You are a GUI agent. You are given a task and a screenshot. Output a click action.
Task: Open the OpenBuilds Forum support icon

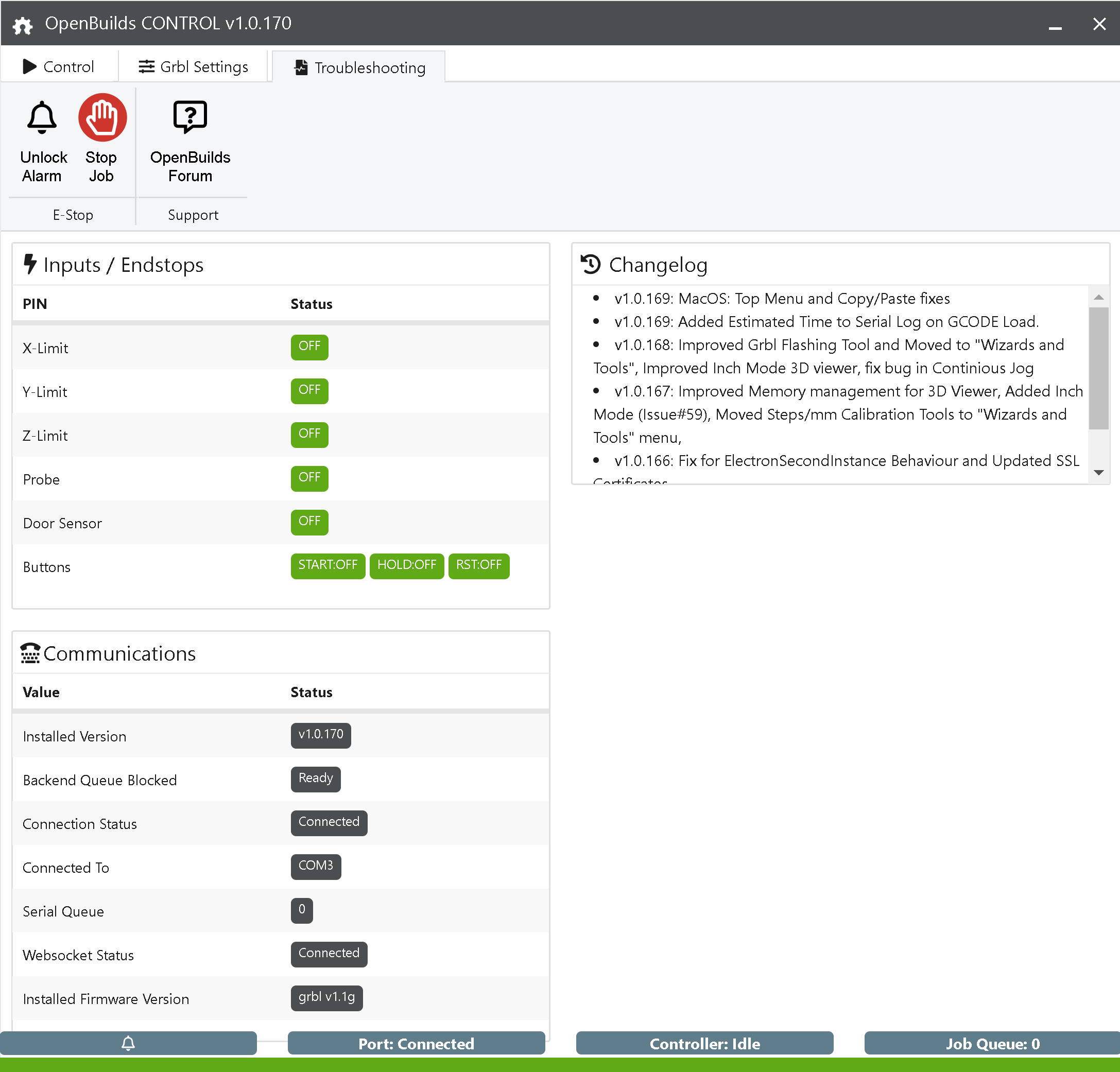click(189, 118)
